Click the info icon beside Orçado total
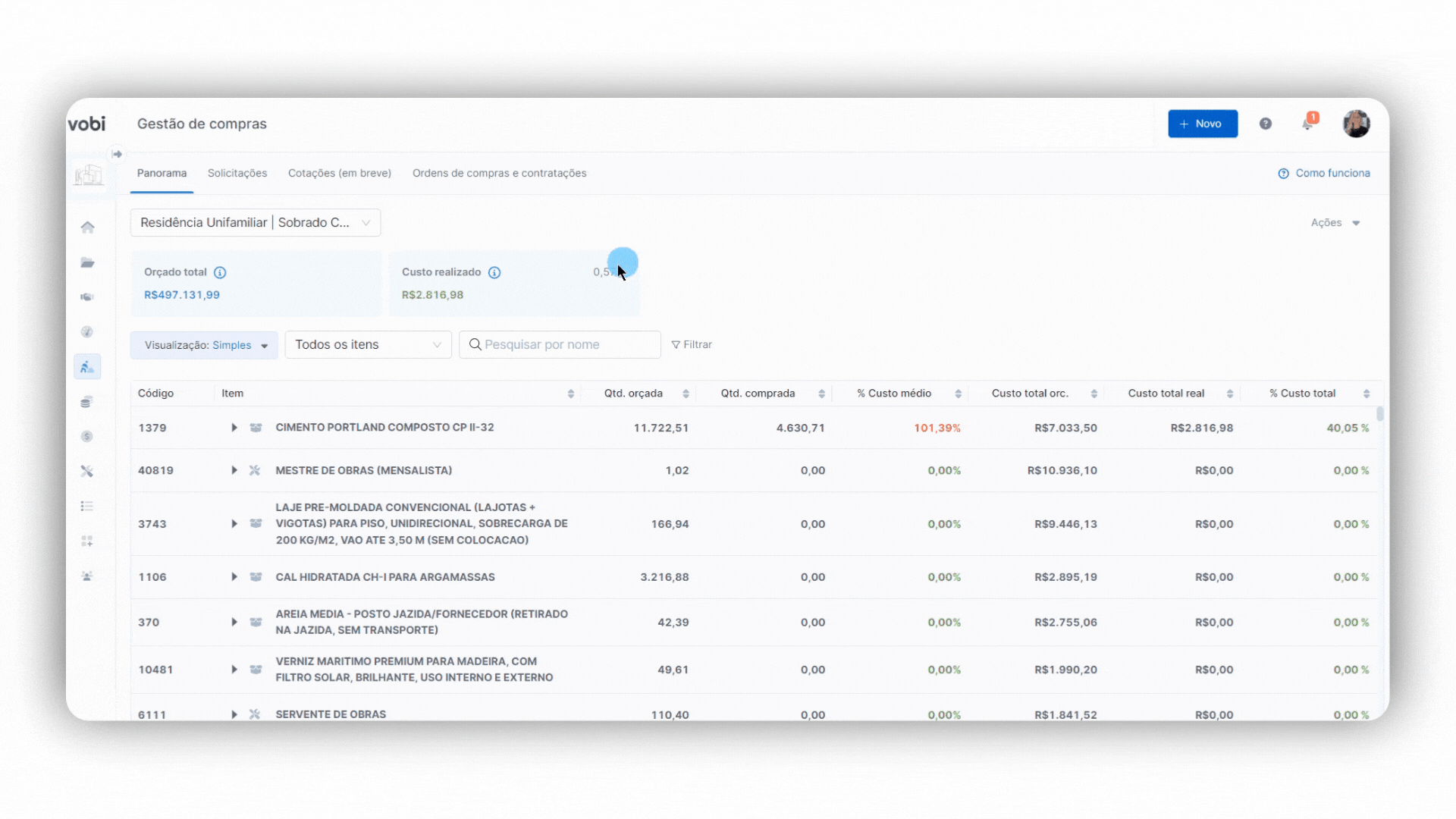1456x819 pixels. coord(220,272)
